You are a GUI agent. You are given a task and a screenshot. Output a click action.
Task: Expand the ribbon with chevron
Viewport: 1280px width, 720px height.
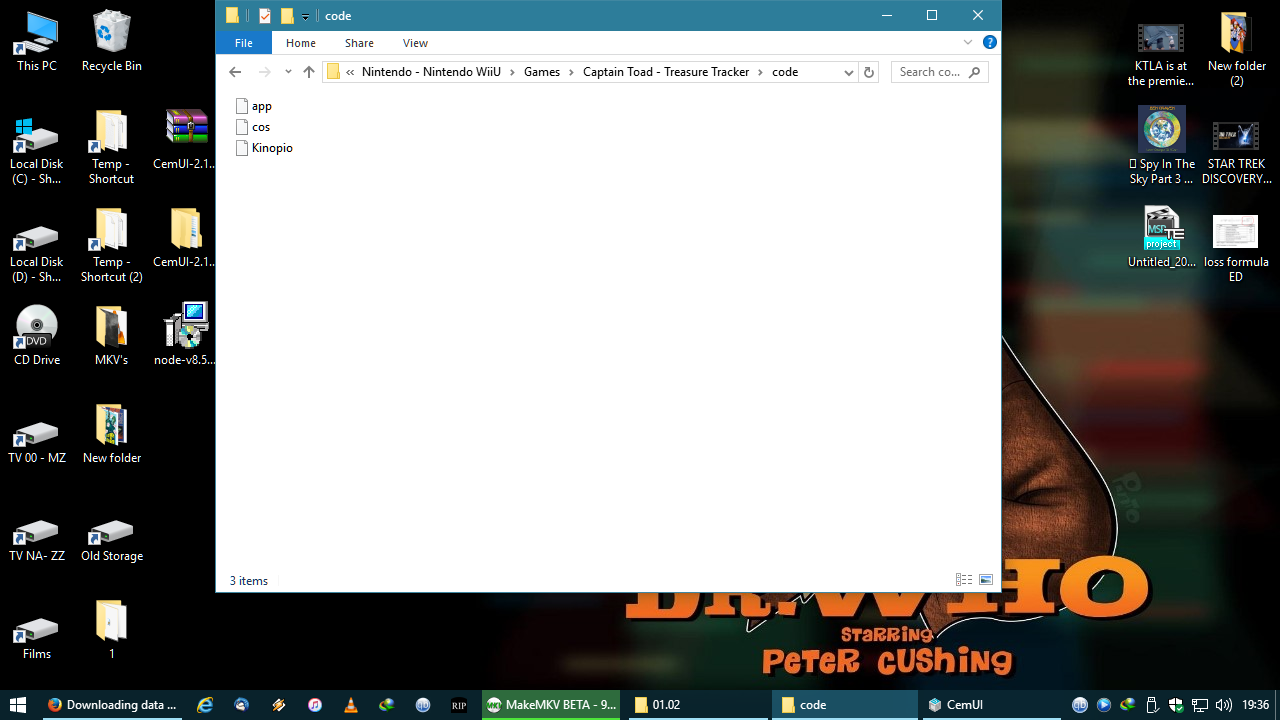968,42
